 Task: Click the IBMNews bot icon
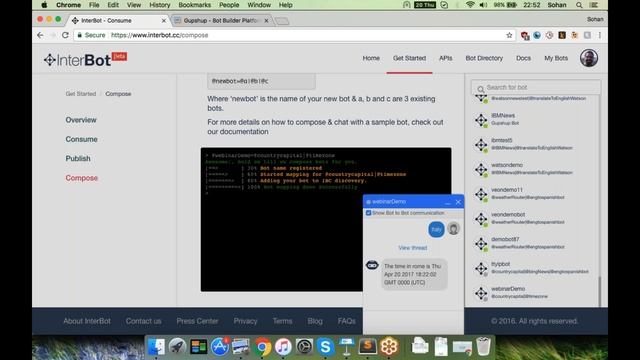tap(481, 120)
